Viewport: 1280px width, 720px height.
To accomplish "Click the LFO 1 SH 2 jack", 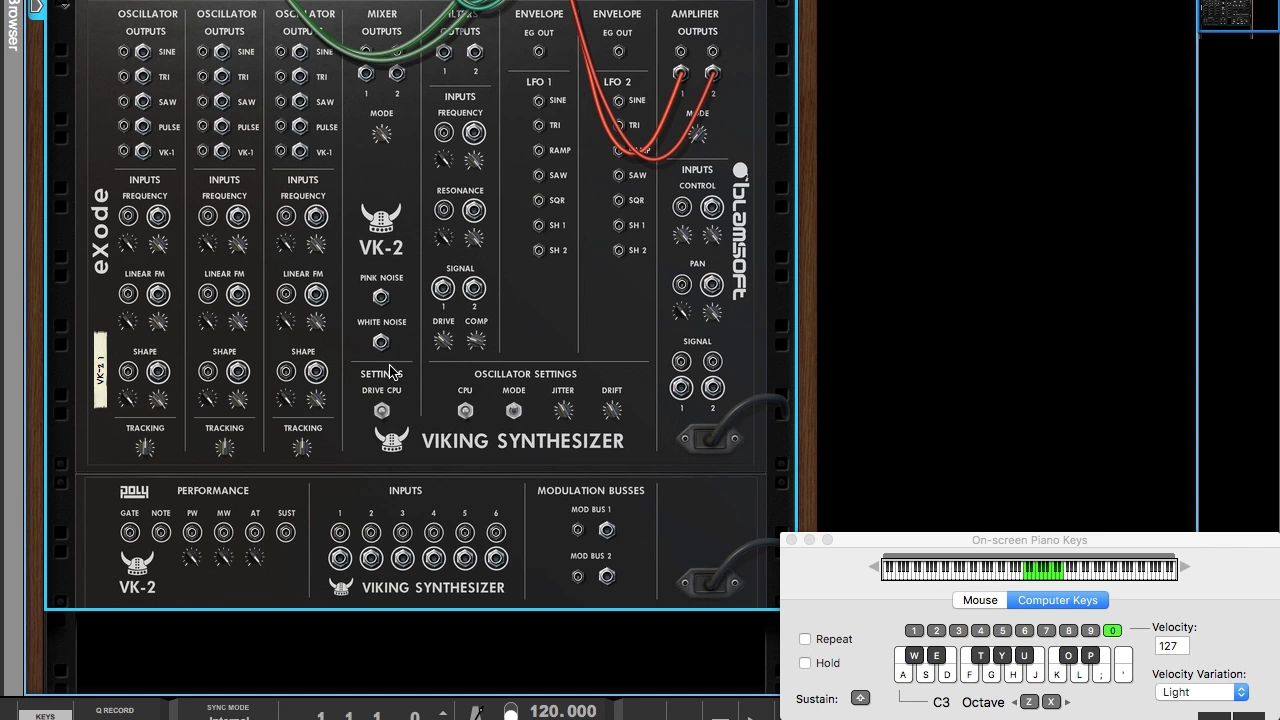I will pos(539,251).
